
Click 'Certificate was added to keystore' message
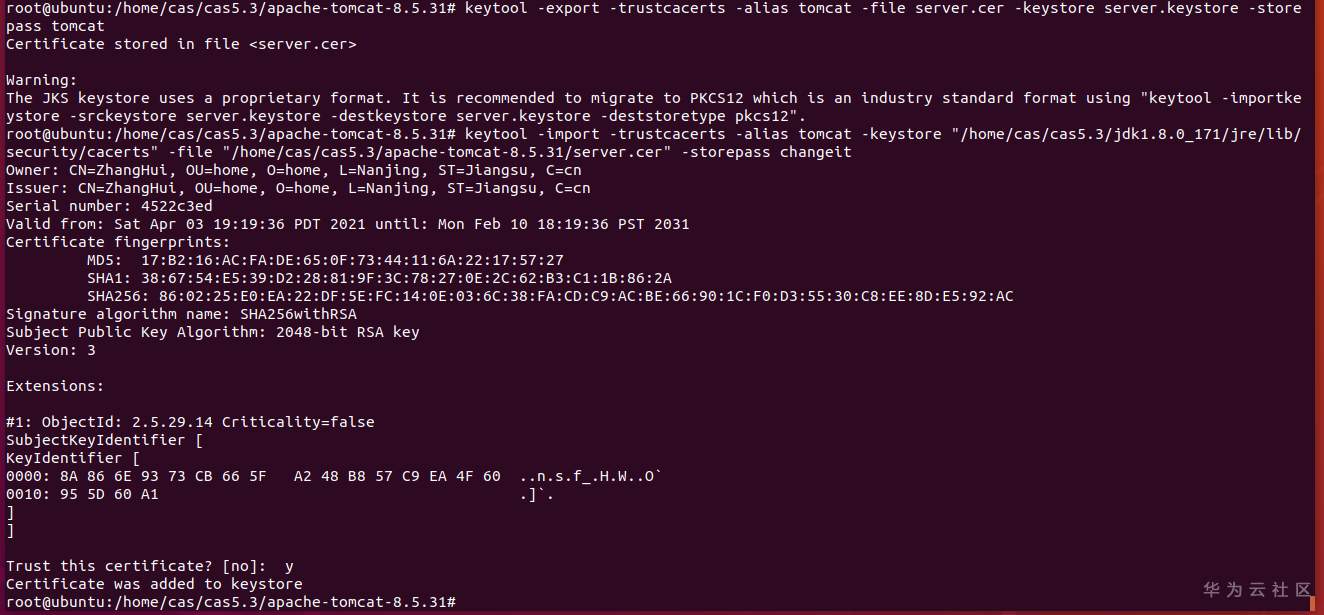pos(154,584)
